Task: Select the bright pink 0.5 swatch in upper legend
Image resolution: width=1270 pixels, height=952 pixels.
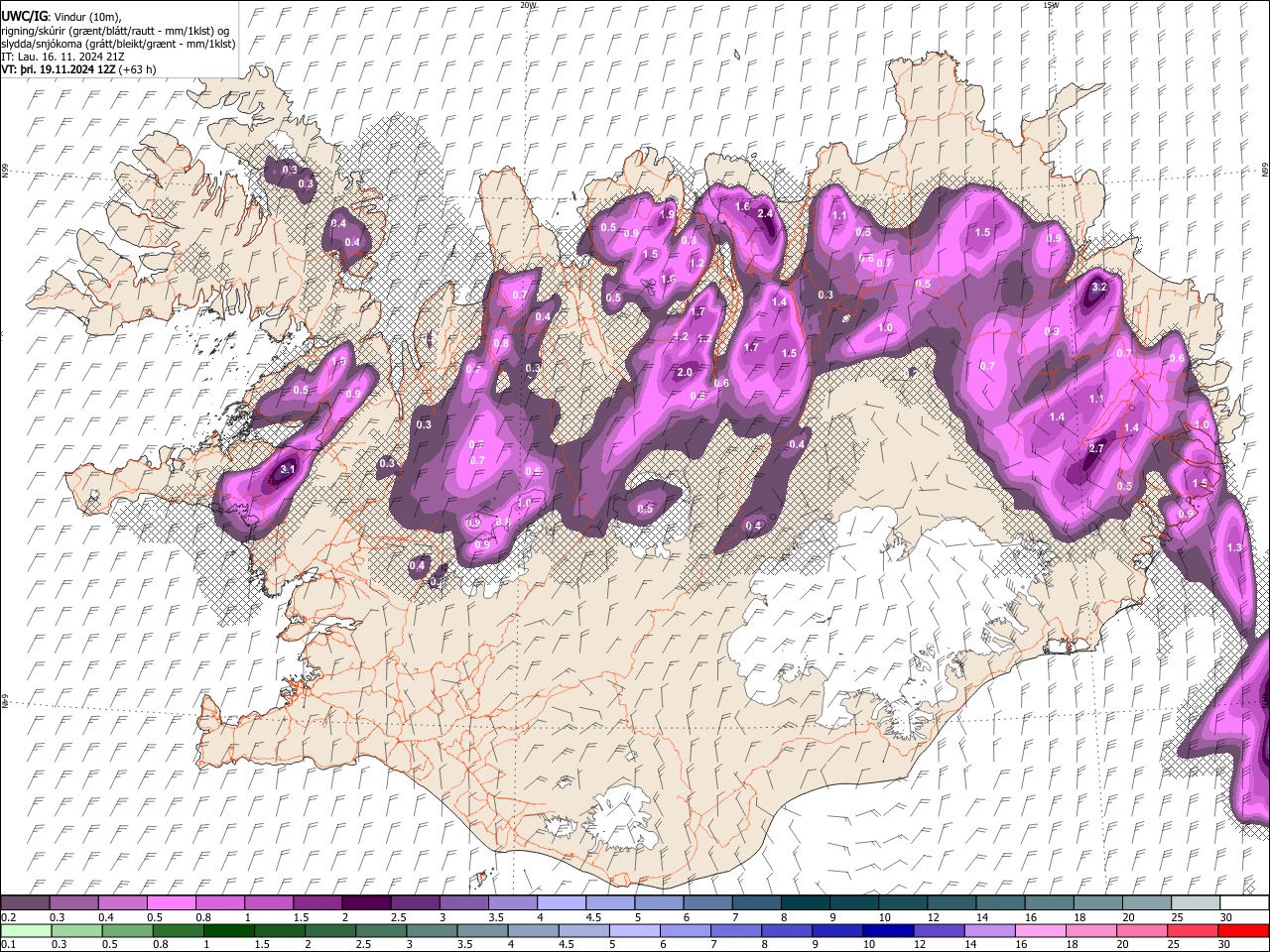Action: [x=173, y=902]
